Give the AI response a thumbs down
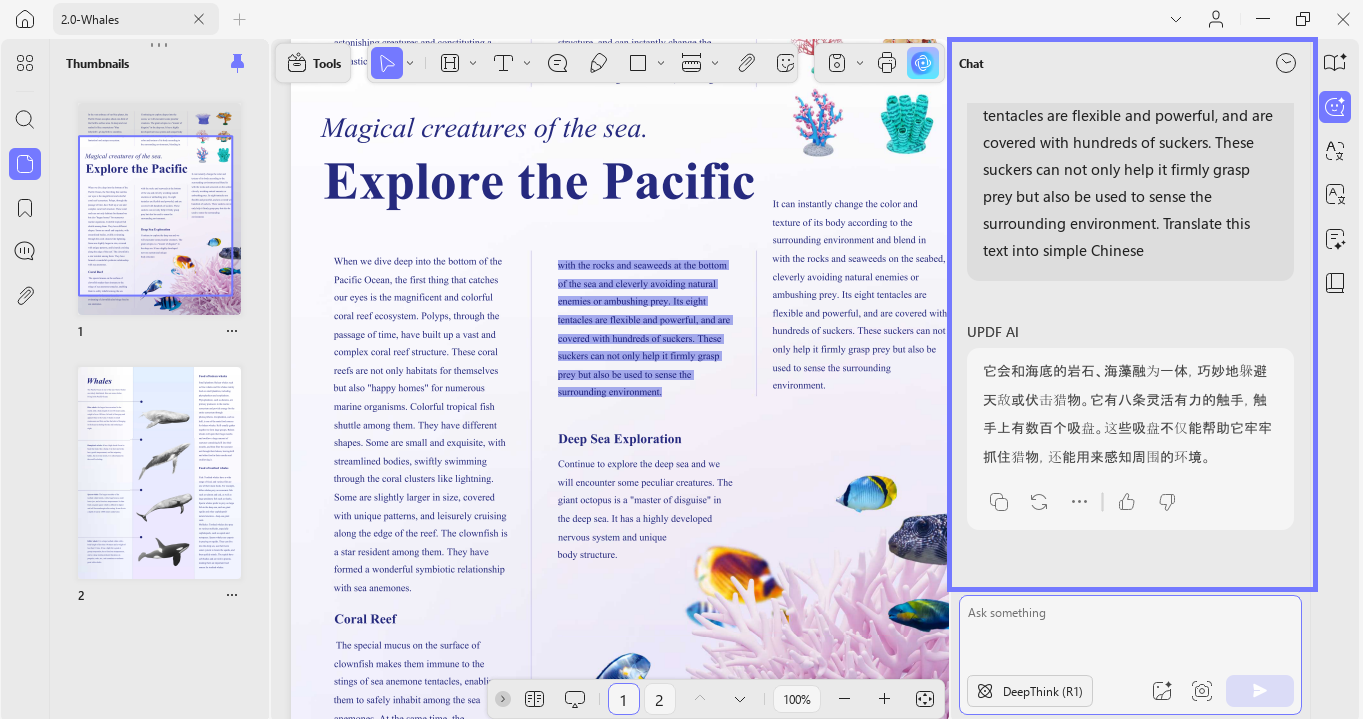Screen dimensions: 1363x719 [x=1167, y=502]
